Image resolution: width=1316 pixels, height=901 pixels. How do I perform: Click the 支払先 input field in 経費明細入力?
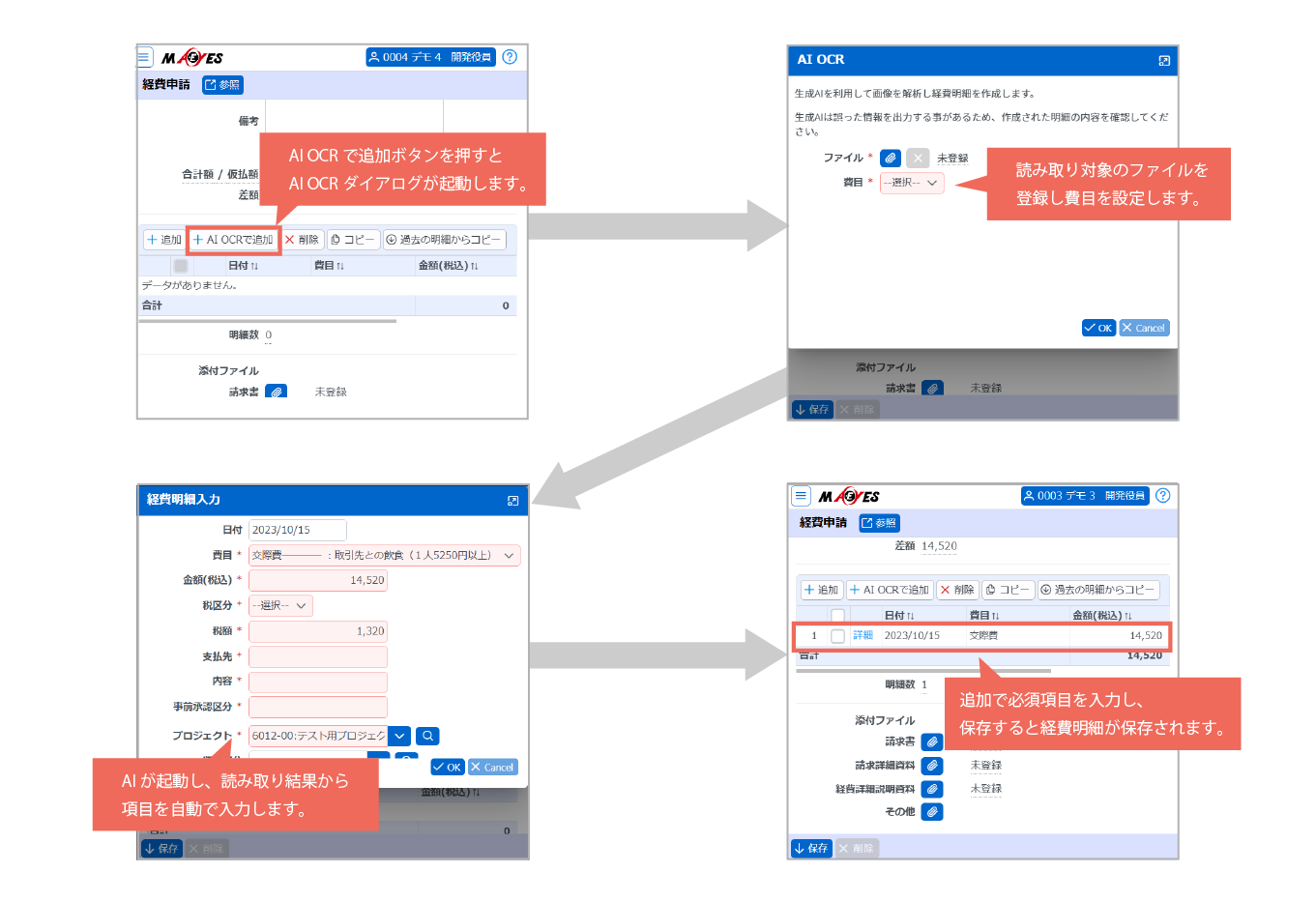pos(317,656)
